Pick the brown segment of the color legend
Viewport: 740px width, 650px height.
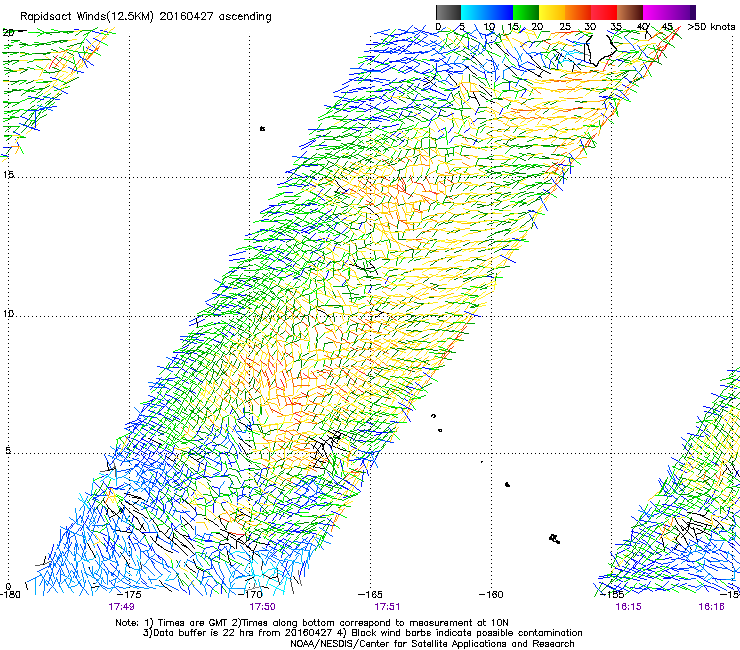pos(630,12)
